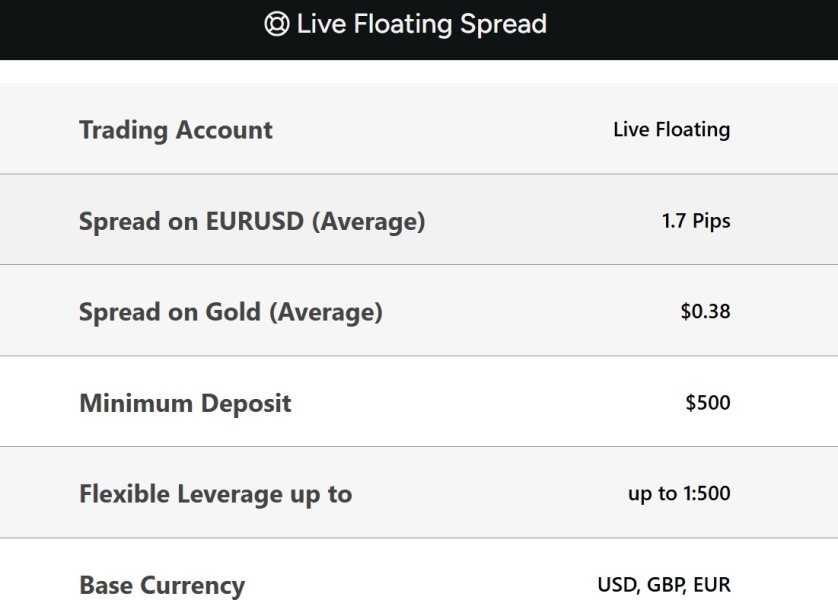The image size is (838, 600).
Task: Click the USD, GBP, EUR currency value
Action: (x=664, y=585)
